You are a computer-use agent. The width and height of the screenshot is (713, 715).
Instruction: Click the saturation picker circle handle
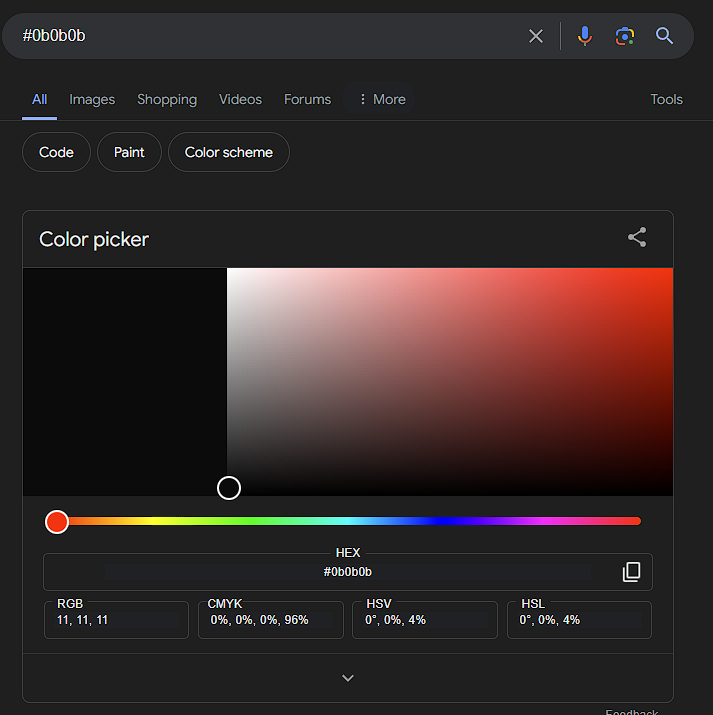point(229,488)
